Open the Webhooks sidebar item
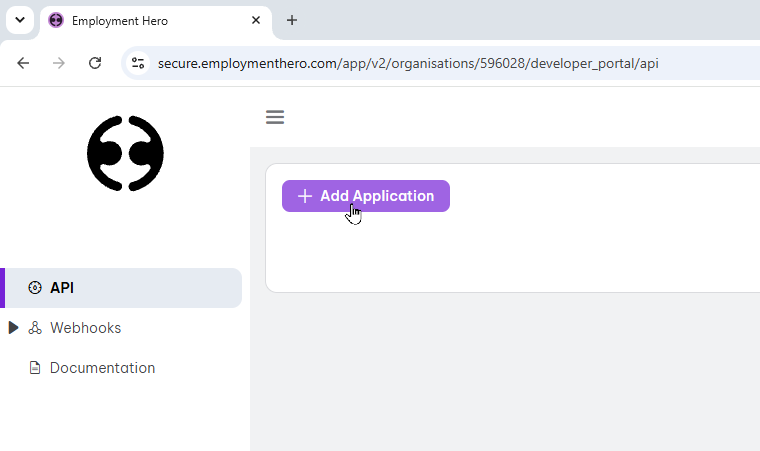760x451 pixels. 85,328
